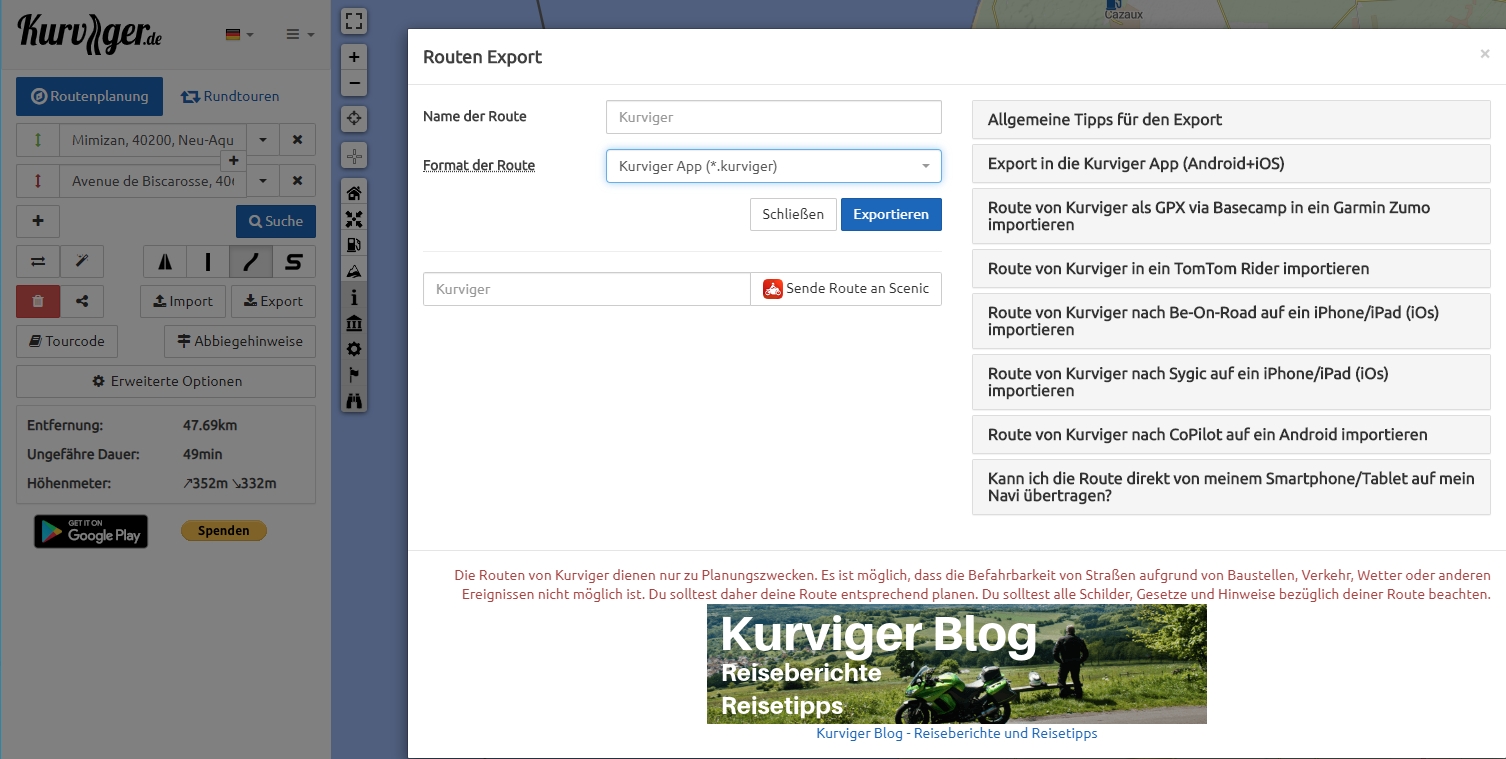Image resolution: width=1506 pixels, height=759 pixels.
Task: Click the gear icon in map toolbar
Action: 354,349
